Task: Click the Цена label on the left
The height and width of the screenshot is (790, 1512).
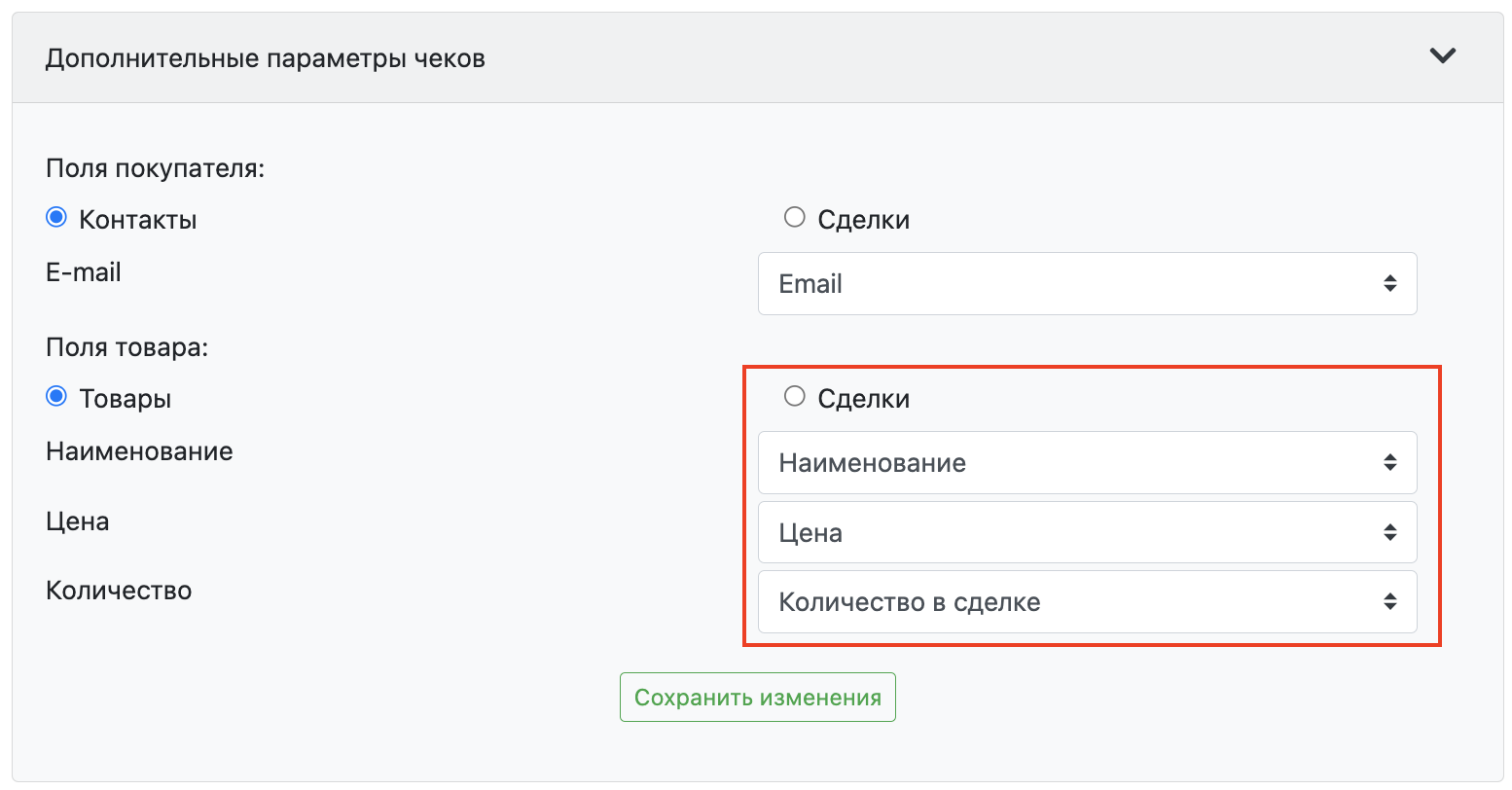Action: pyautogui.click(x=78, y=521)
